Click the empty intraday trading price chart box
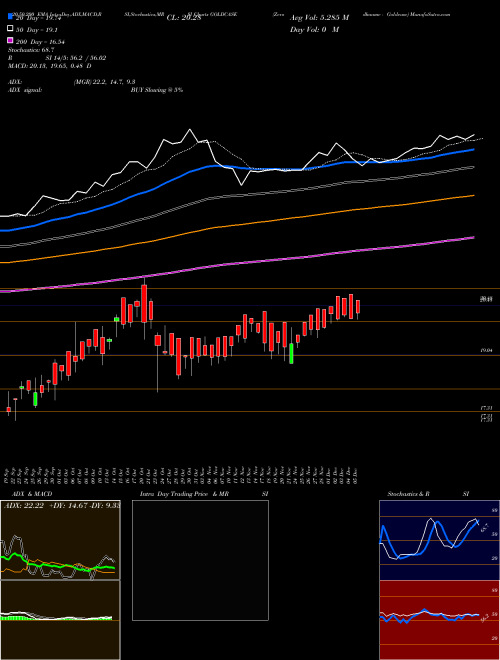Image resolution: width=500 pixels, height=660 pixels. (x=200, y=560)
